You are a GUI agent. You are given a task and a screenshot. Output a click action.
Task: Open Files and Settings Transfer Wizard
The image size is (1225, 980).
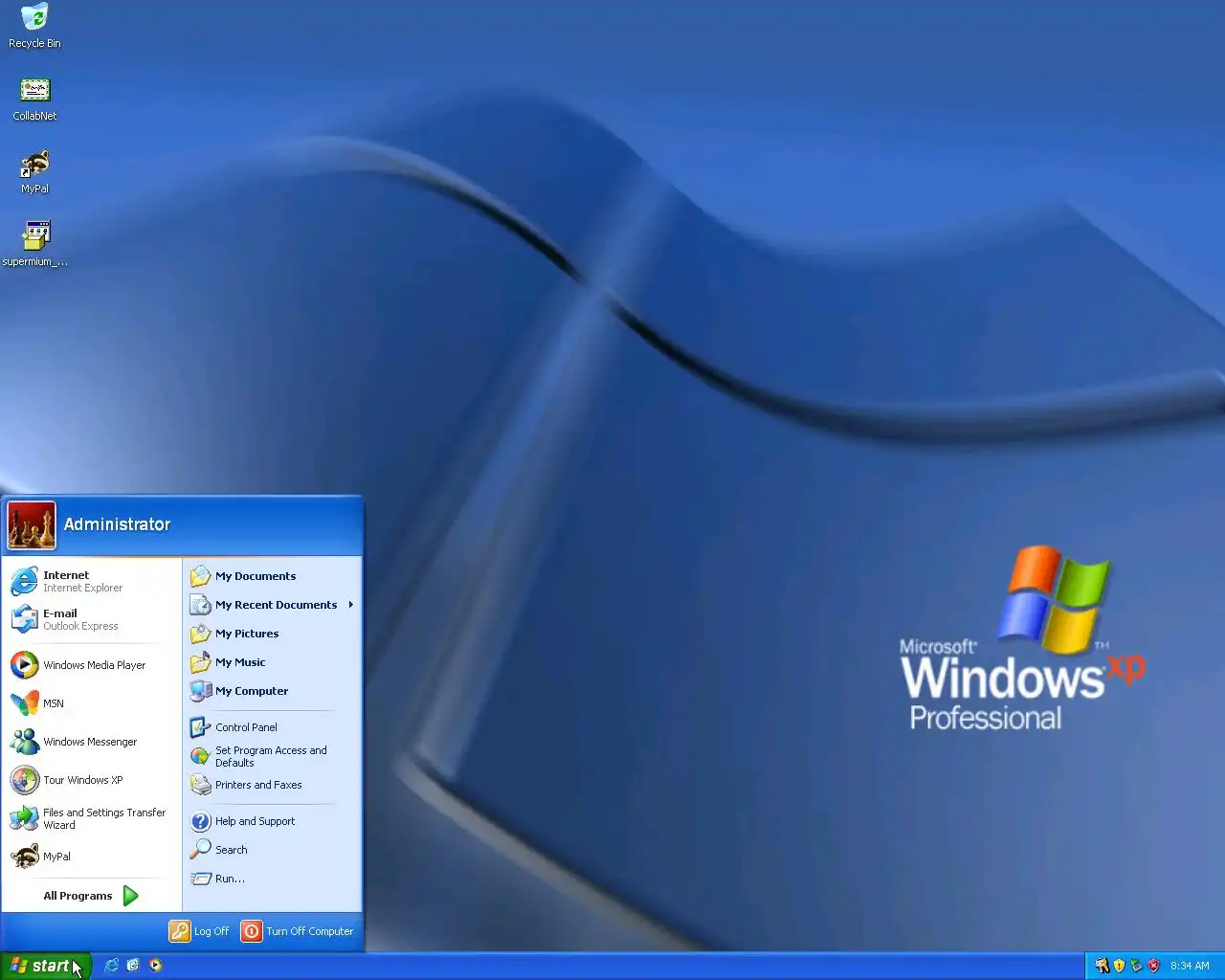click(x=92, y=818)
